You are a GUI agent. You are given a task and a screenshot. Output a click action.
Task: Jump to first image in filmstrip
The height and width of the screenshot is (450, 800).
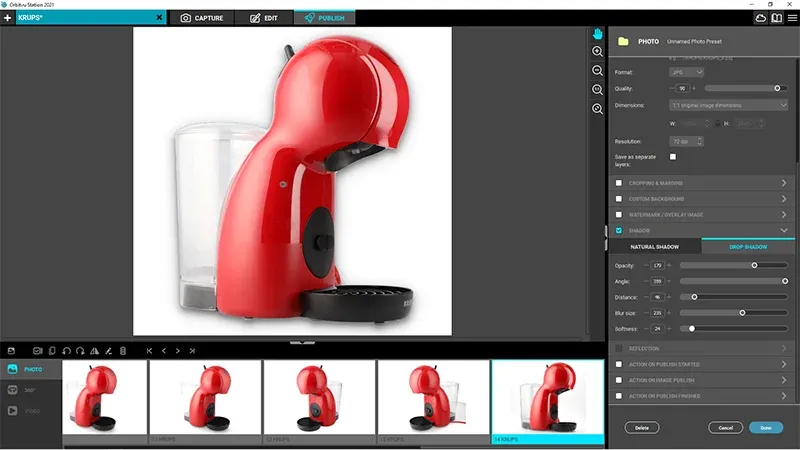149,351
